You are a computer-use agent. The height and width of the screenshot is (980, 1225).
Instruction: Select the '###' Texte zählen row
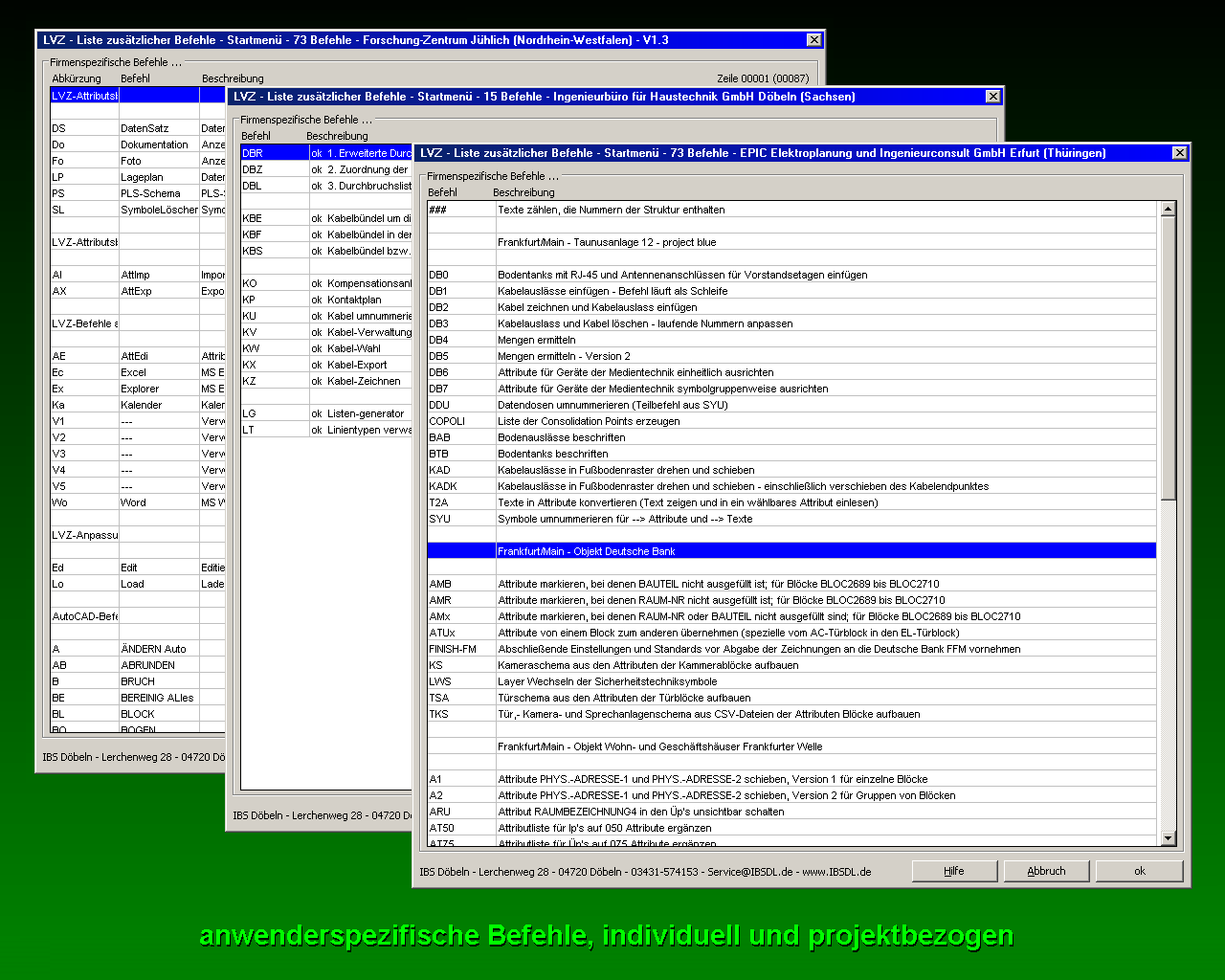(791, 210)
